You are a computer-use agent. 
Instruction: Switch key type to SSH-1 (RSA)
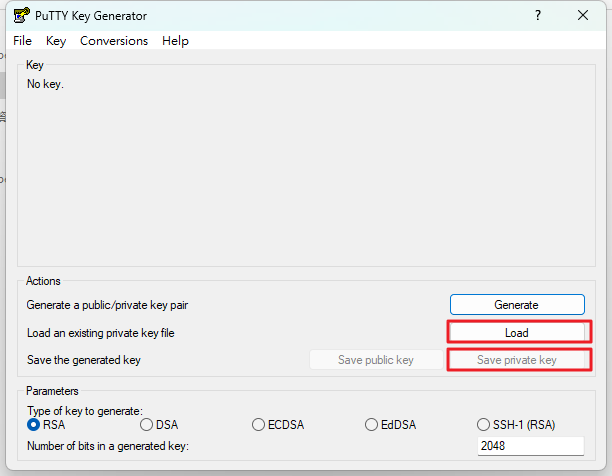(x=484, y=424)
